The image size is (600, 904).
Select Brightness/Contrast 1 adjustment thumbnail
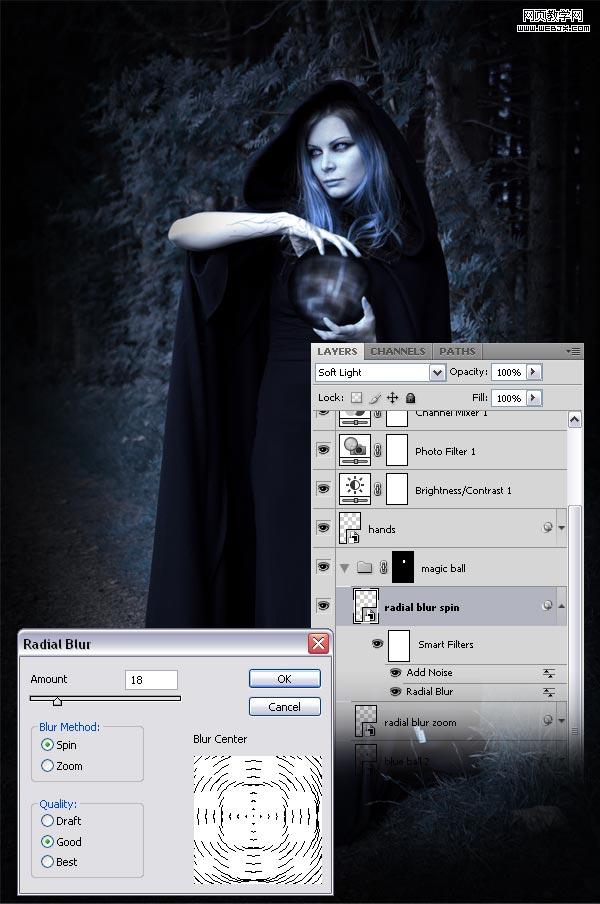[355, 489]
